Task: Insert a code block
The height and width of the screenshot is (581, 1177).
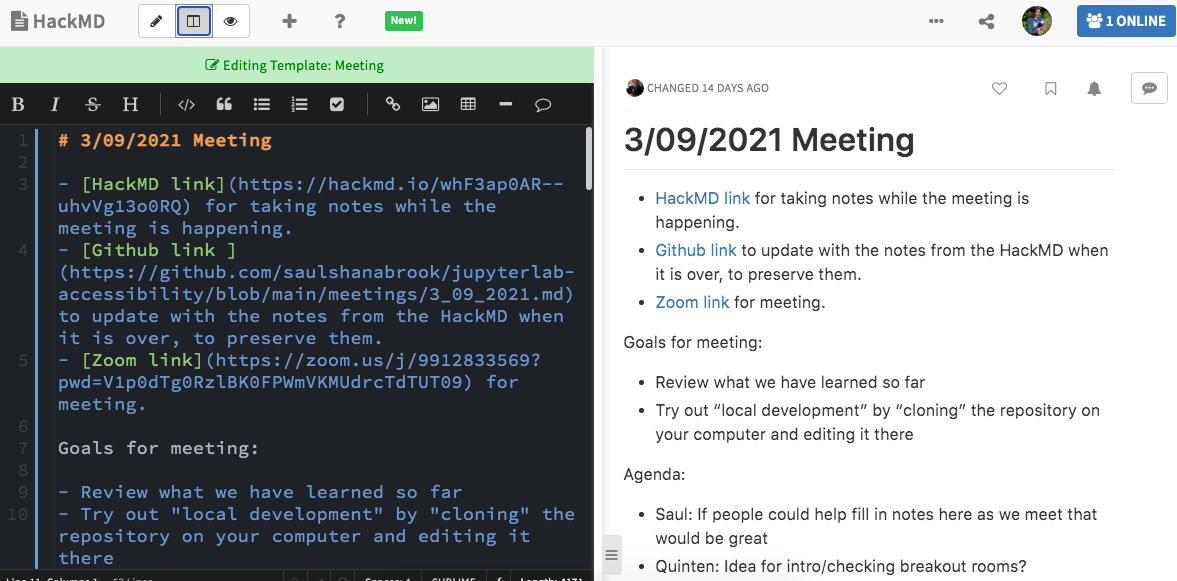Action: tap(186, 104)
